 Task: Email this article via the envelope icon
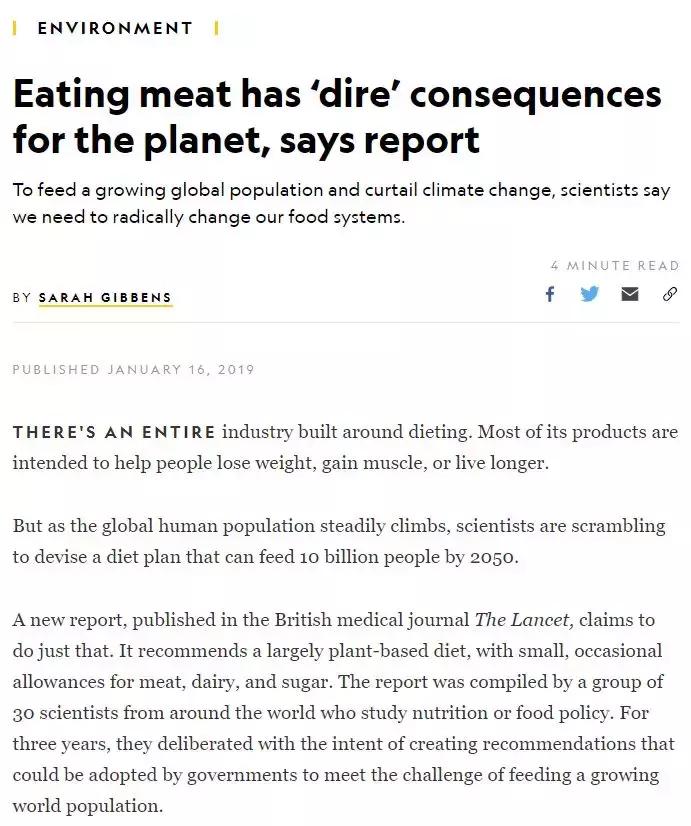click(630, 294)
